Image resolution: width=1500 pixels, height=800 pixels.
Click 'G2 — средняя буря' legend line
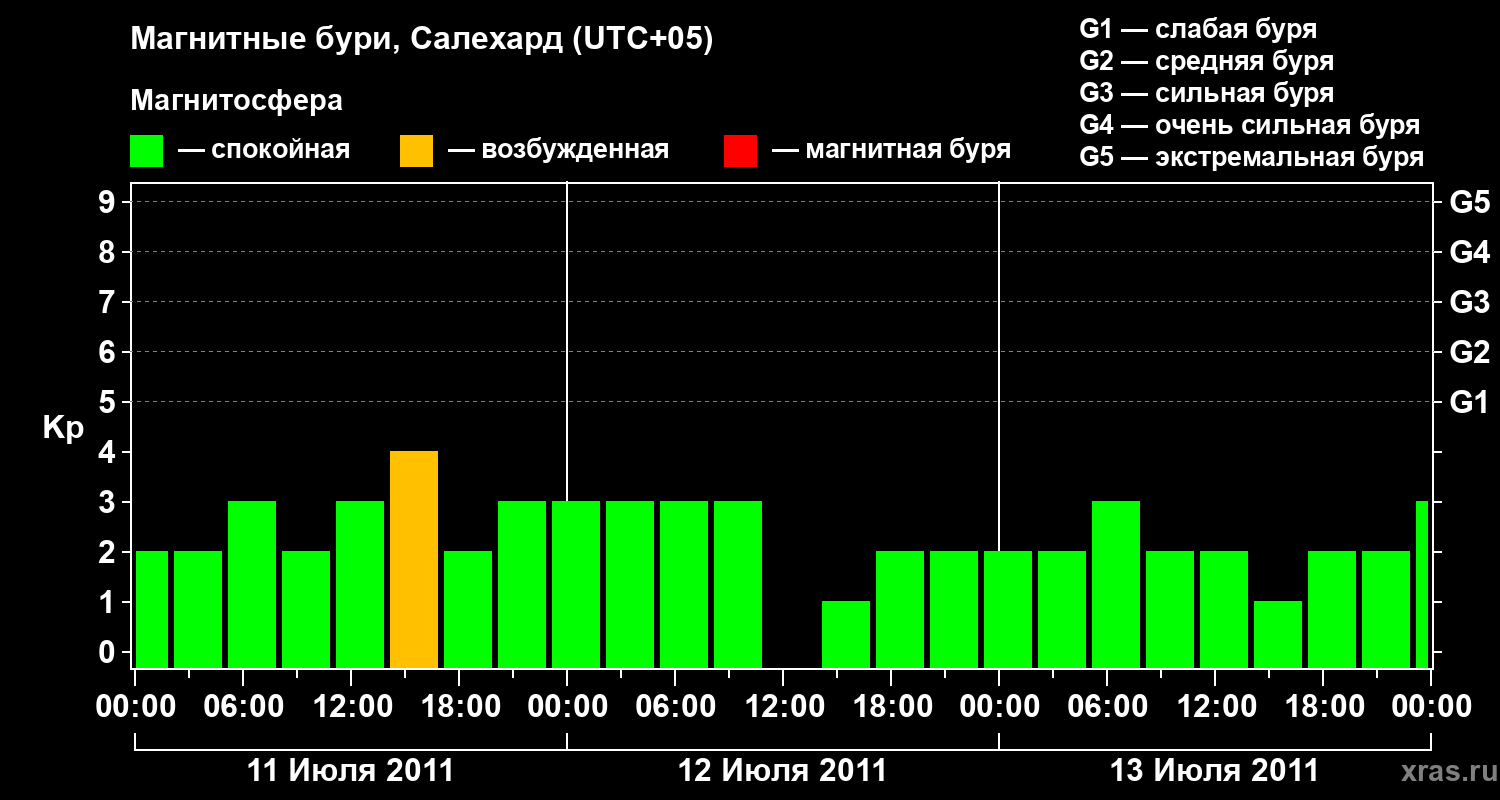1206,61
